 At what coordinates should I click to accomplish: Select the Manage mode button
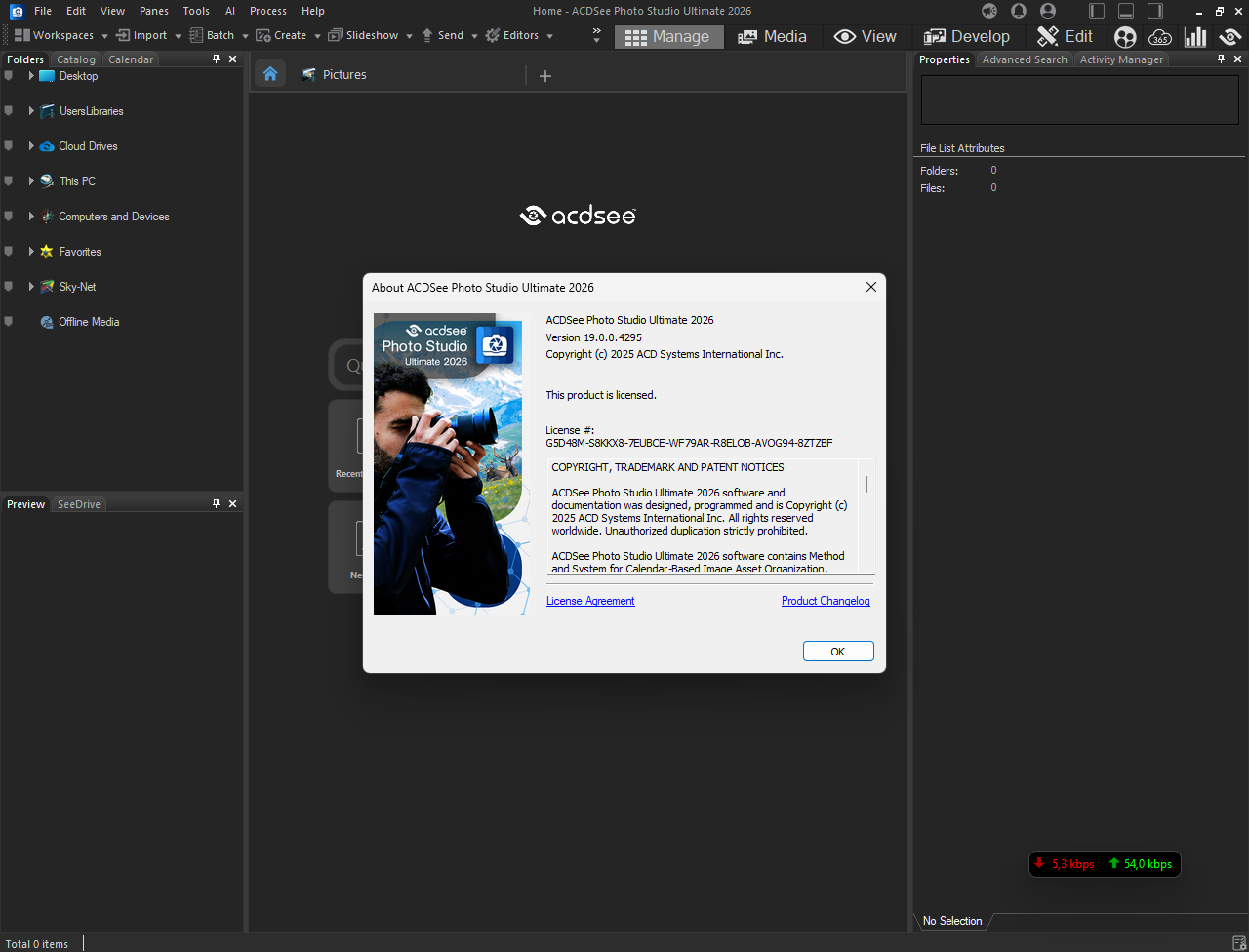click(669, 36)
